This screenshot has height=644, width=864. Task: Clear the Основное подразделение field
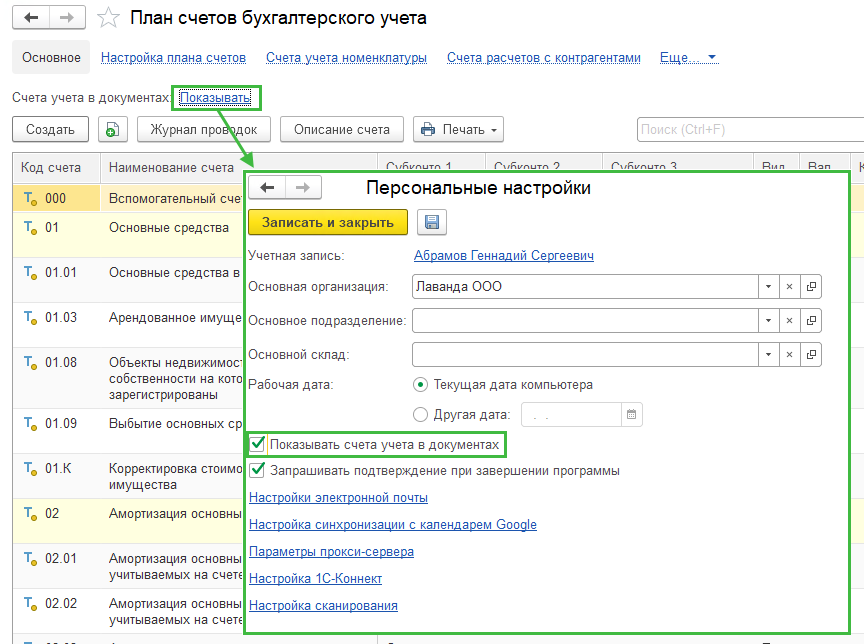click(790, 321)
